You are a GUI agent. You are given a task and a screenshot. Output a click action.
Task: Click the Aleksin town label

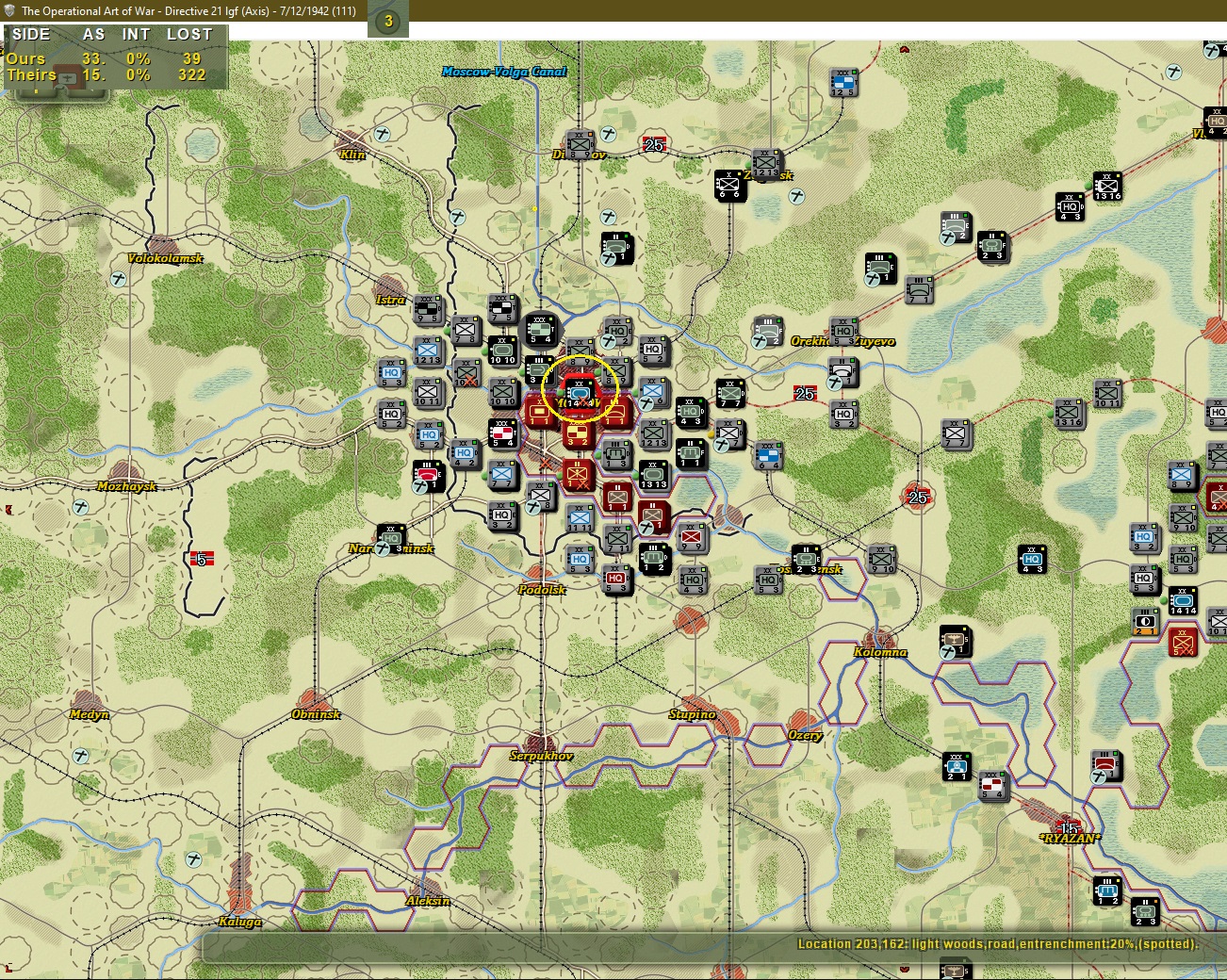(428, 901)
